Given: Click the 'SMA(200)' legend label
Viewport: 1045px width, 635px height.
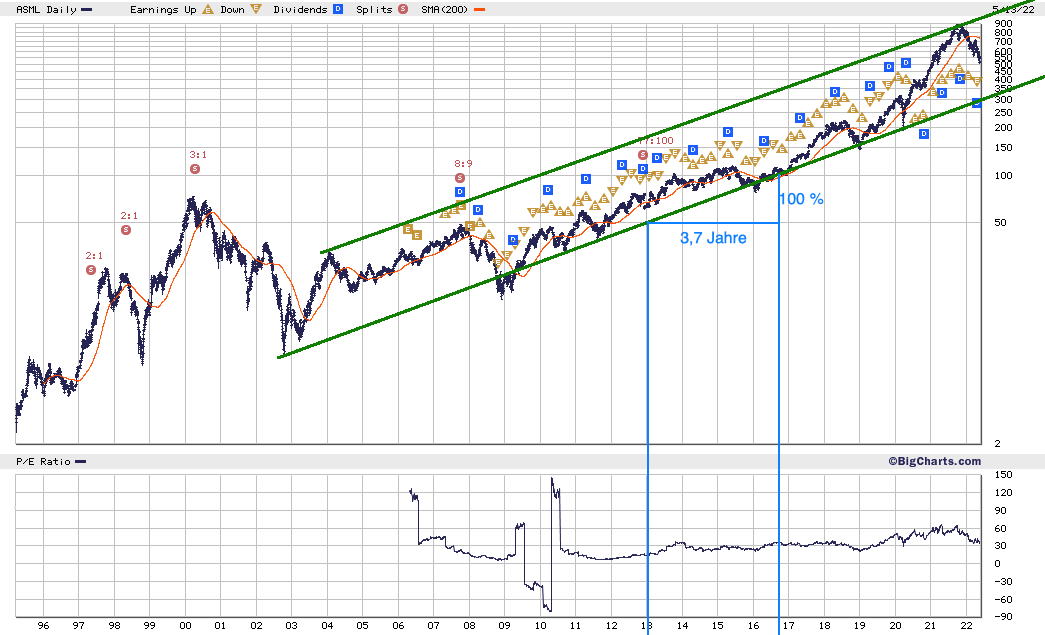Looking at the screenshot, I should tap(445, 10).
